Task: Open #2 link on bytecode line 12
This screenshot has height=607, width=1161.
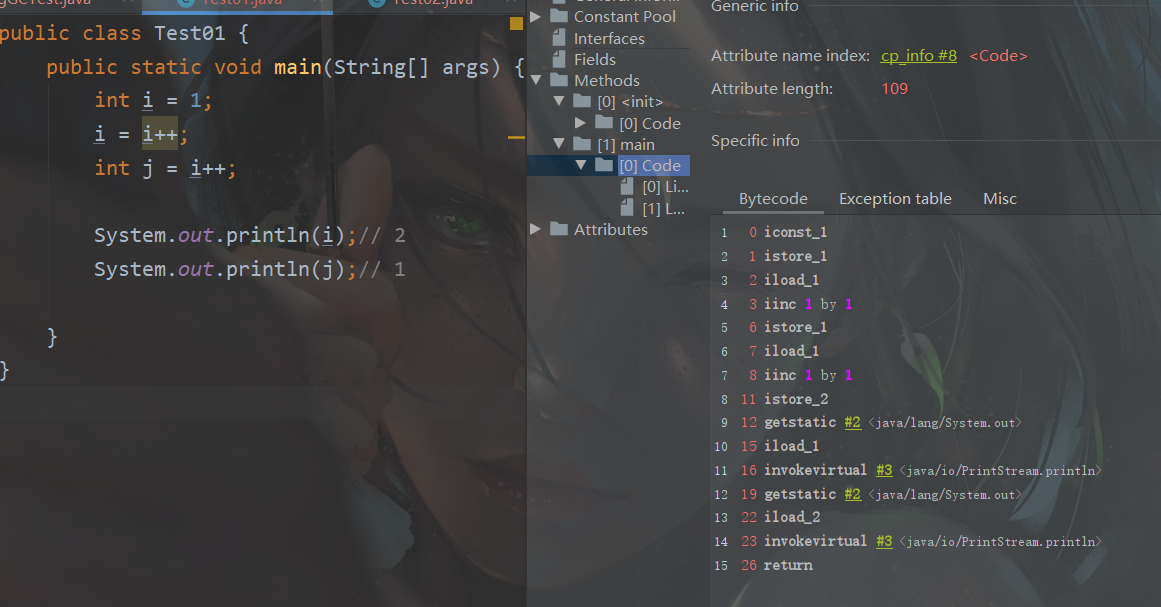Action: point(853,494)
